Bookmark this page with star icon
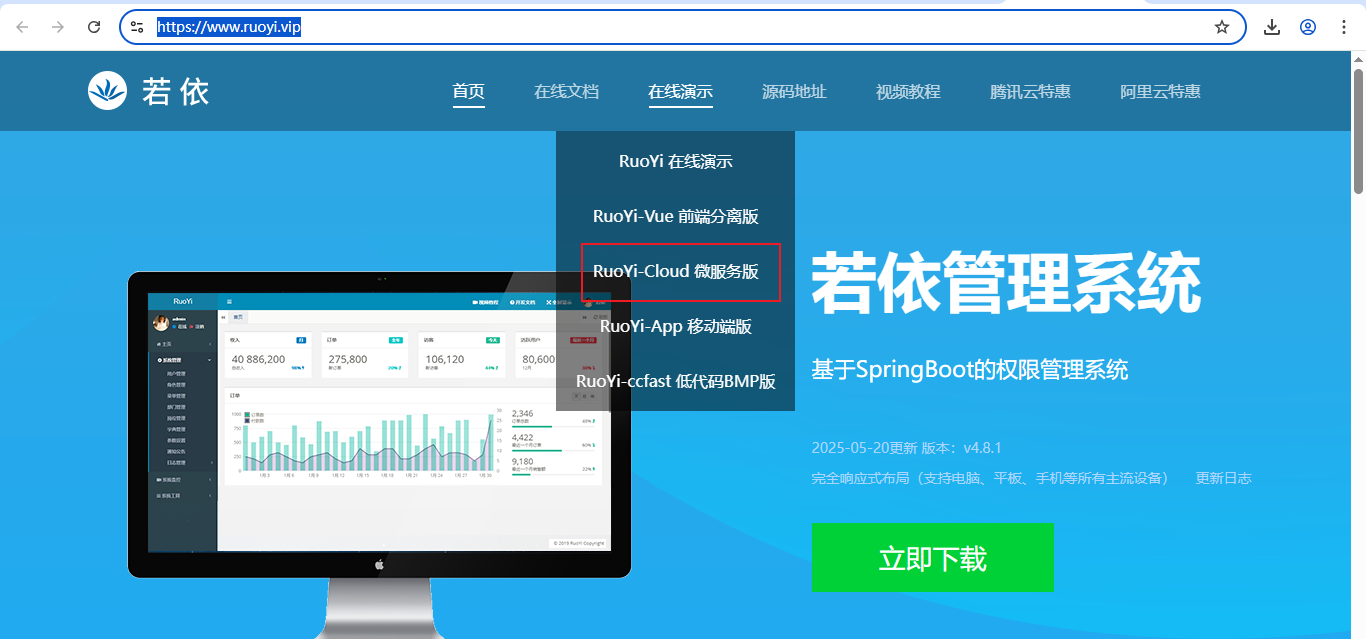The image size is (1366, 639). pyautogui.click(x=1222, y=27)
